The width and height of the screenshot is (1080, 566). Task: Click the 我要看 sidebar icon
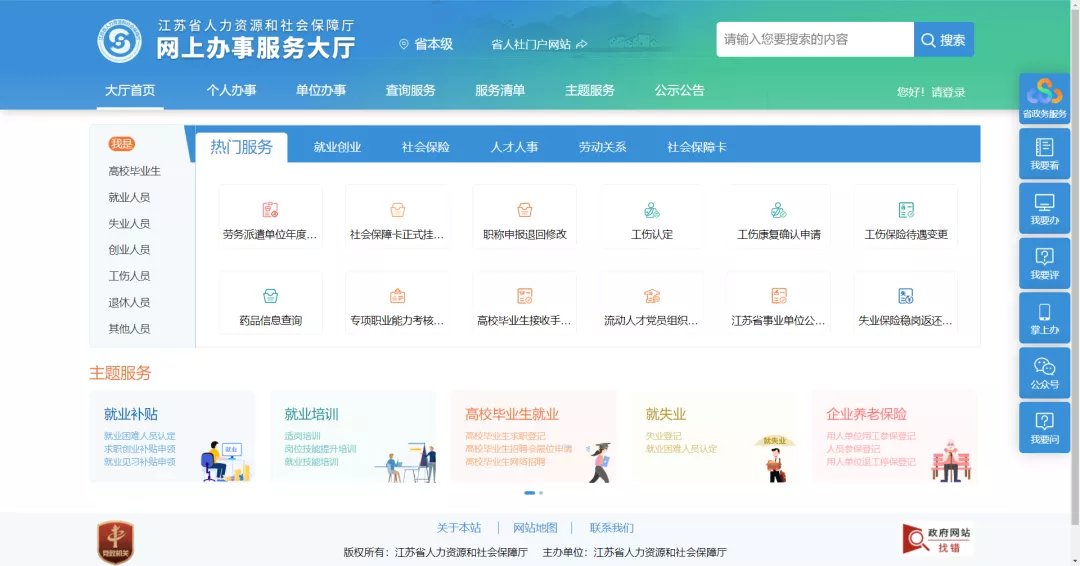coord(1044,154)
